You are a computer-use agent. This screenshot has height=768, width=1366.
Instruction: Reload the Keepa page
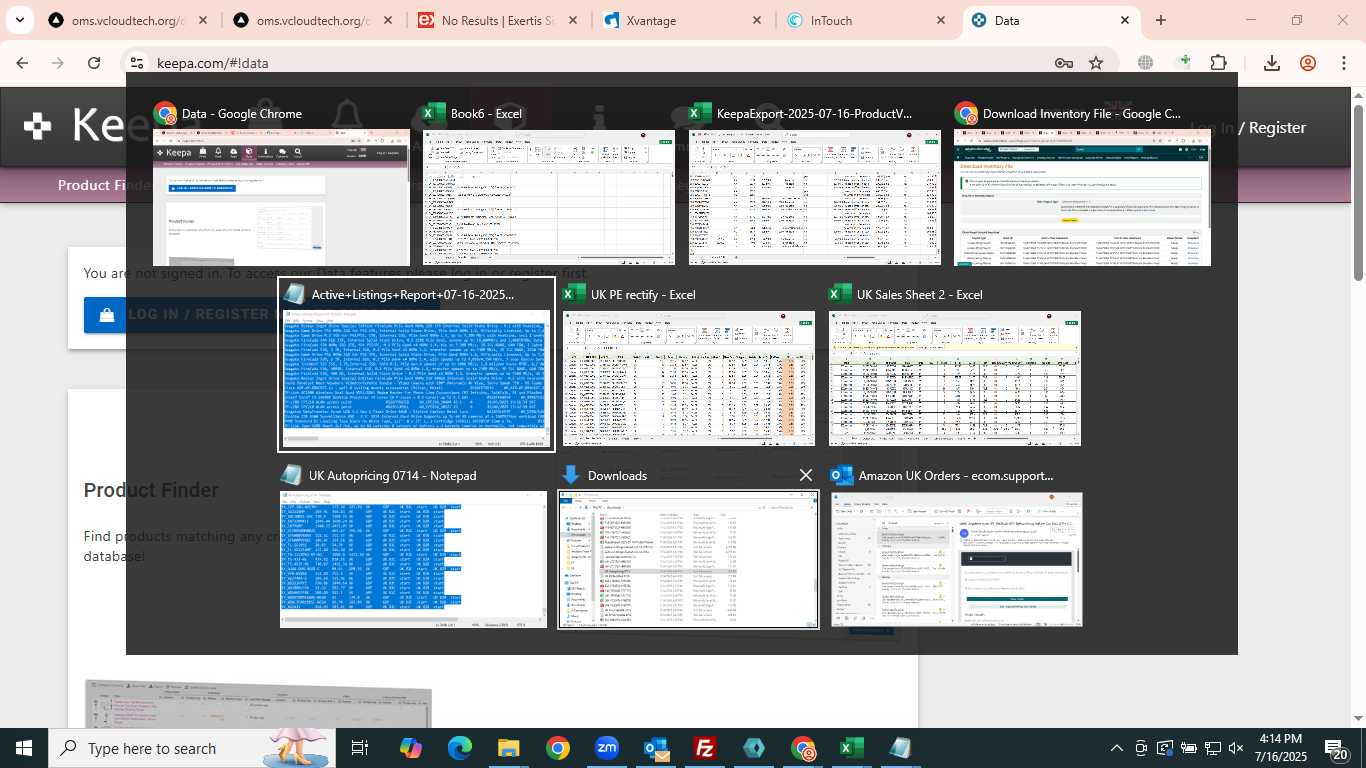(94, 63)
